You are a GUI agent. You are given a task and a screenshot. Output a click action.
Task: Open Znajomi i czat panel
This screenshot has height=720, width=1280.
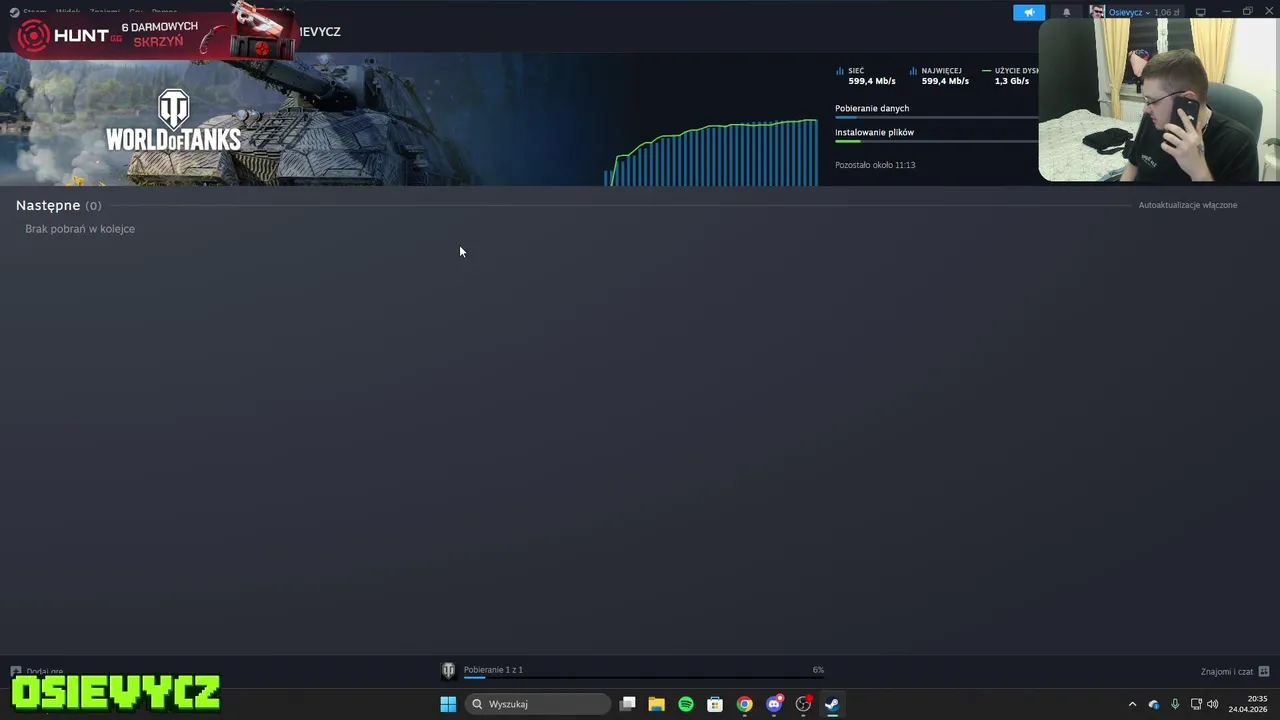(1235, 672)
